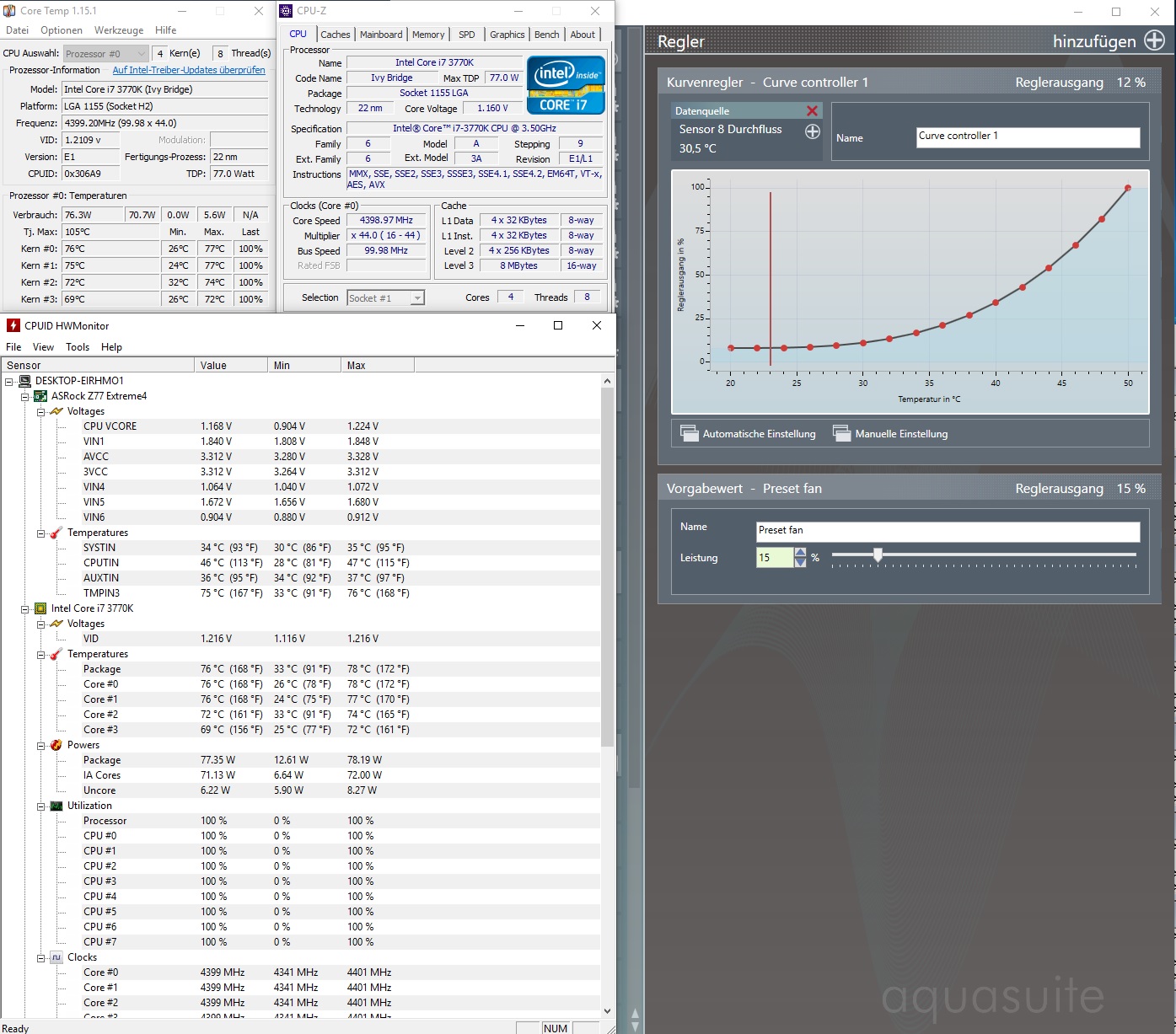Collapse the ASRock Z77 Extreme4 node
This screenshot has height=1034, width=1176.
[25, 396]
